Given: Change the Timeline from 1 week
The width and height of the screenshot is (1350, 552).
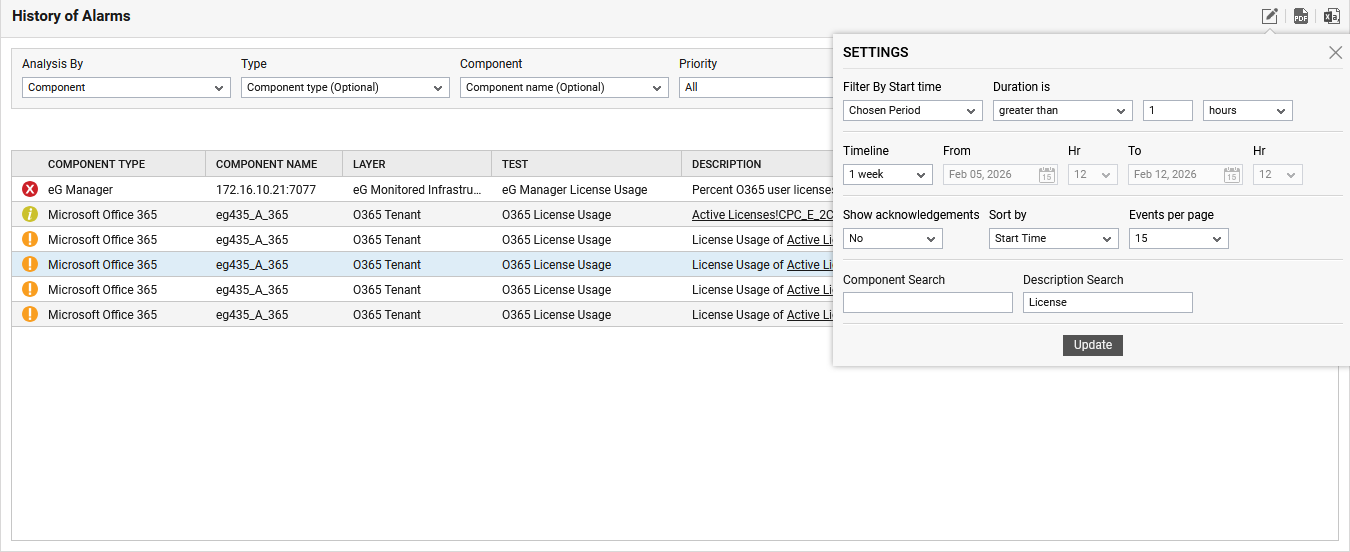Looking at the screenshot, I should tap(887, 174).
